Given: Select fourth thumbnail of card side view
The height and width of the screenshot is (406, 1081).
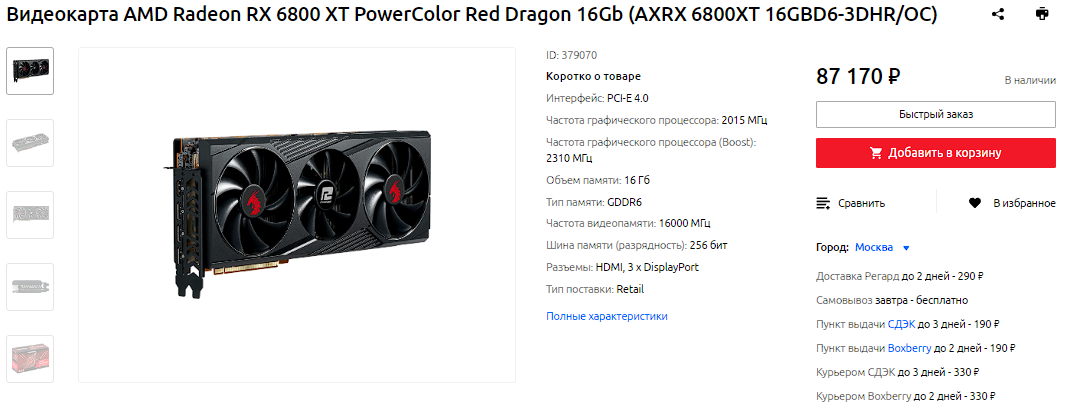Looking at the screenshot, I should coord(30,287).
